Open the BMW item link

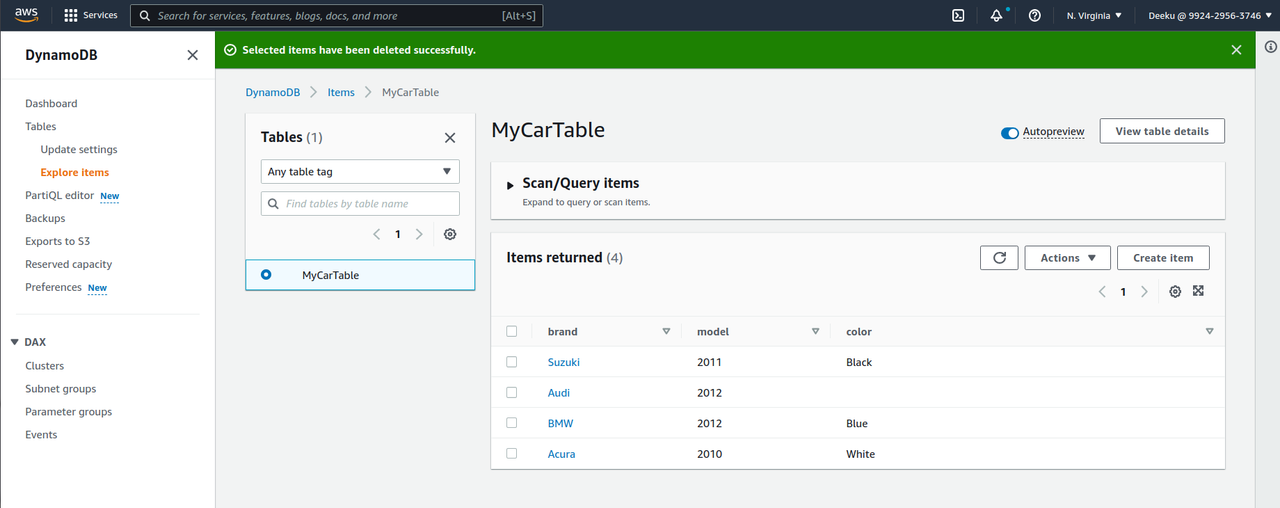561,424
